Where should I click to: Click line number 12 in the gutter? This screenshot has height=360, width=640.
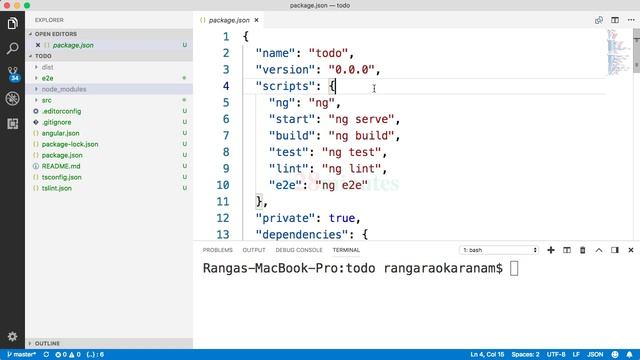point(223,218)
